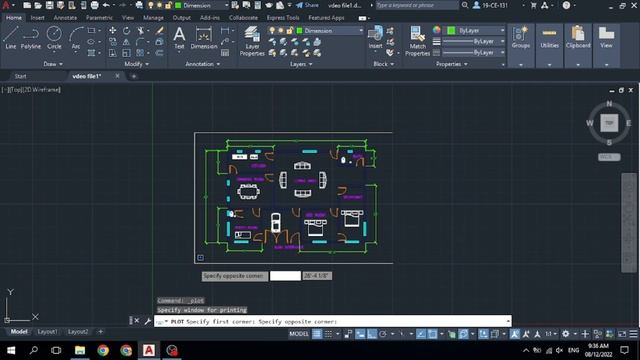Open Chrome from Windows taskbar
The width and height of the screenshot is (640, 360).
[103, 350]
